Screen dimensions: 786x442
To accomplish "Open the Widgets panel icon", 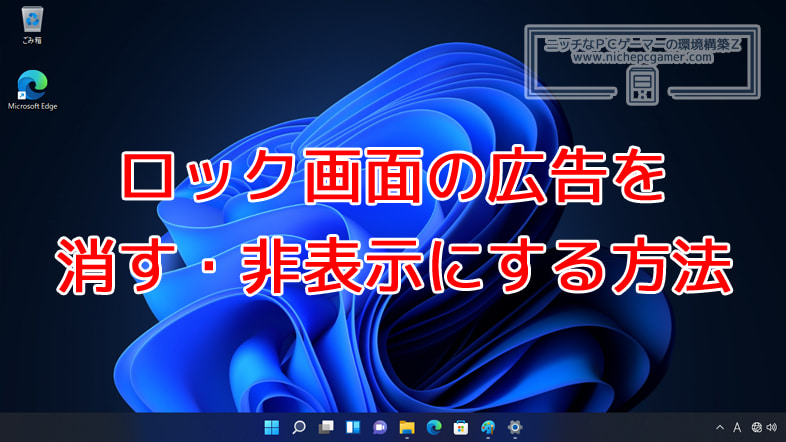I will (x=353, y=427).
